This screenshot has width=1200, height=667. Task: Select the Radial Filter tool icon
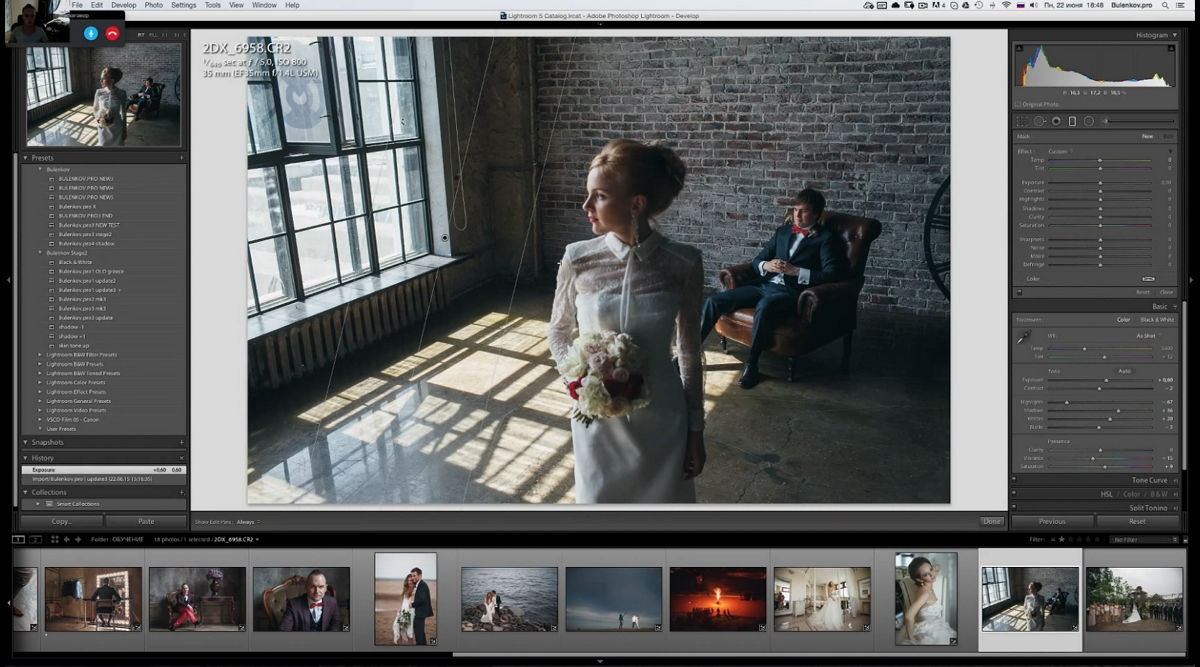pyautogui.click(x=1089, y=121)
